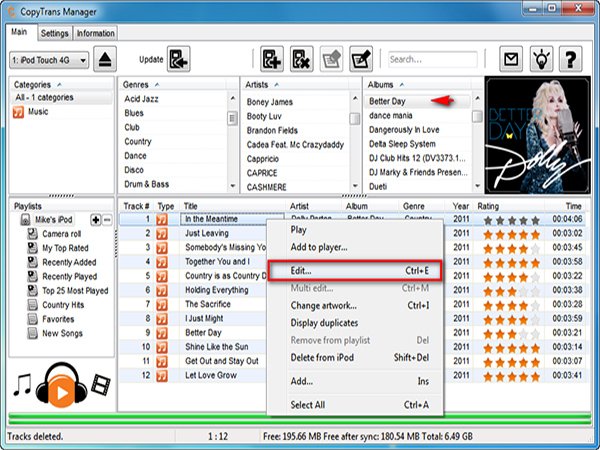Viewport: 600px width, 450px height.
Task: Click the delete tracks toolbar icon
Action: point(302,59)
